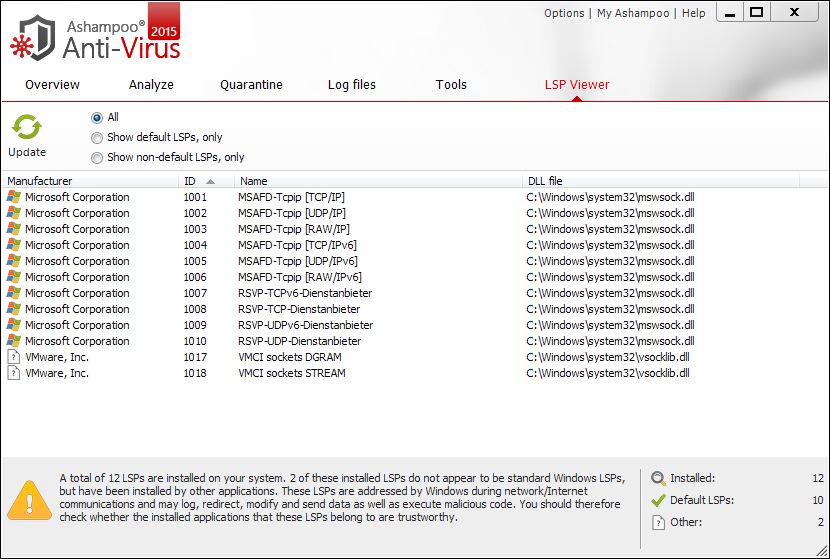The width and height of the screenshot is (830, 559).
Task: Click the Default LSPs count label
Action: point(702,500)
